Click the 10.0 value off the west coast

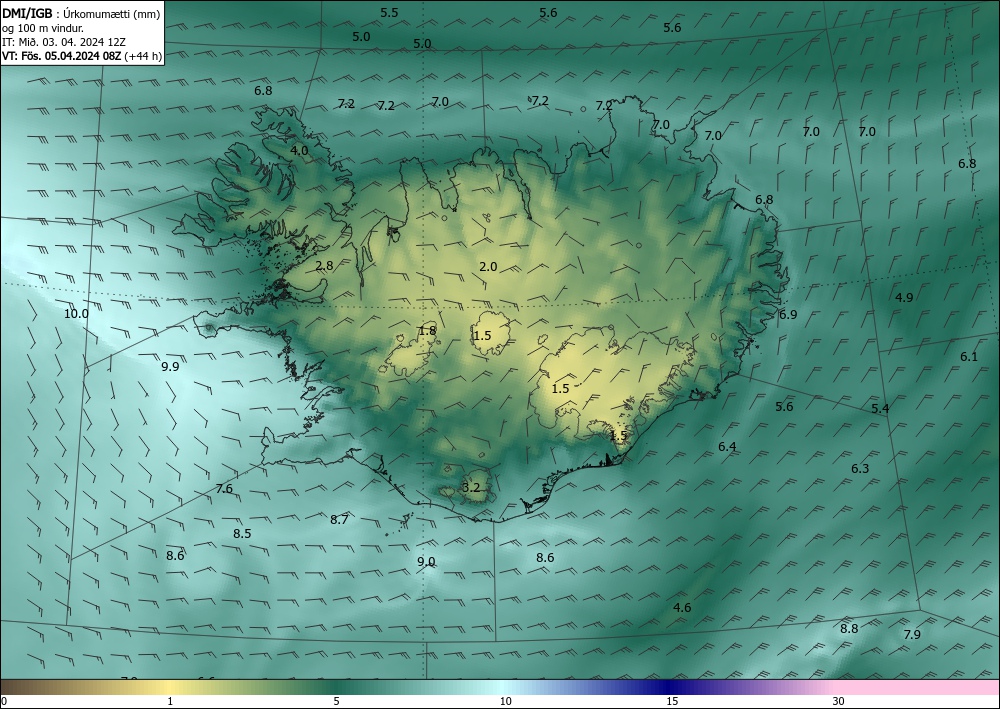point(77,314)
